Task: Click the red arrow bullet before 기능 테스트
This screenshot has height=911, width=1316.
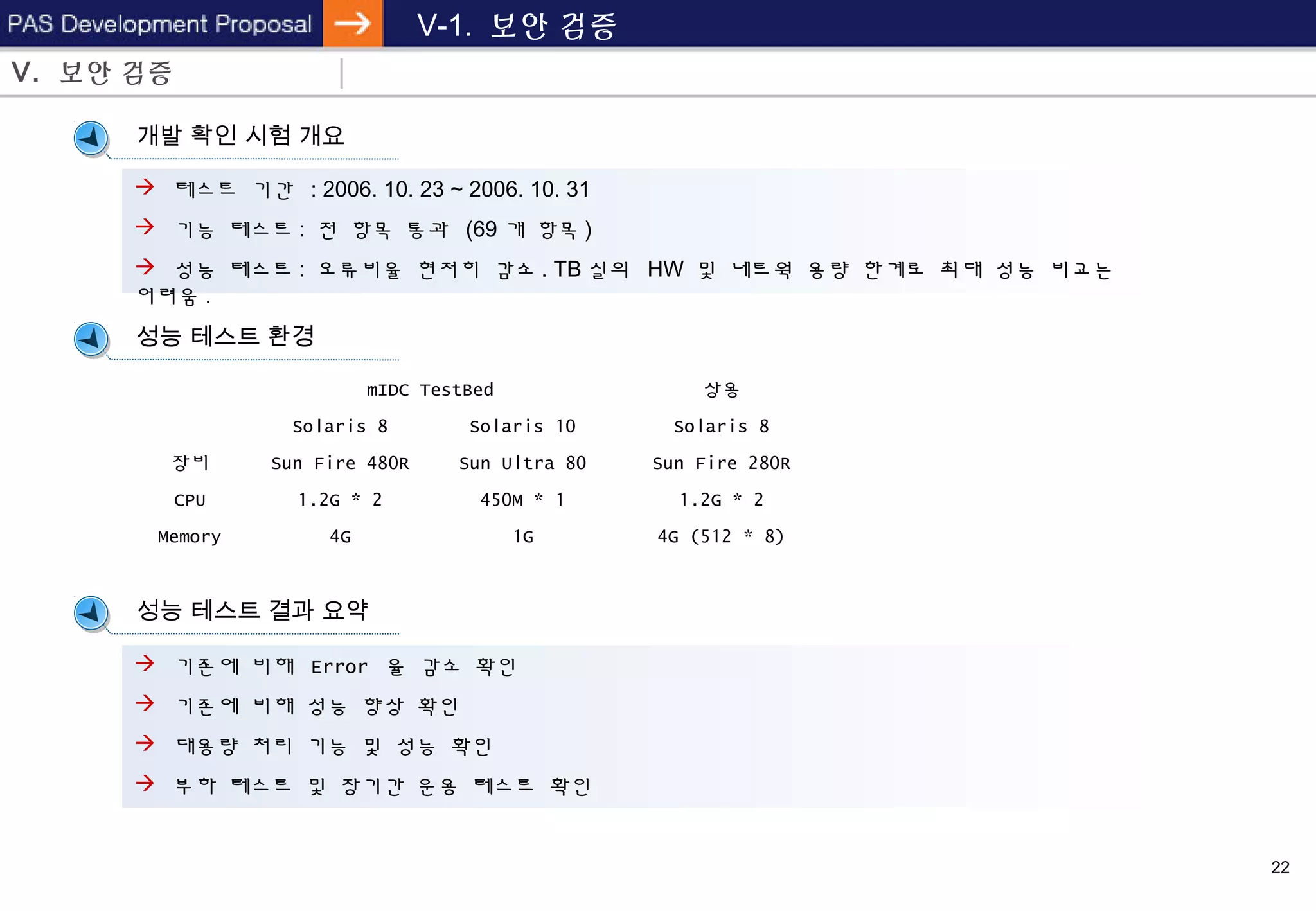Action: click(145, 227)
